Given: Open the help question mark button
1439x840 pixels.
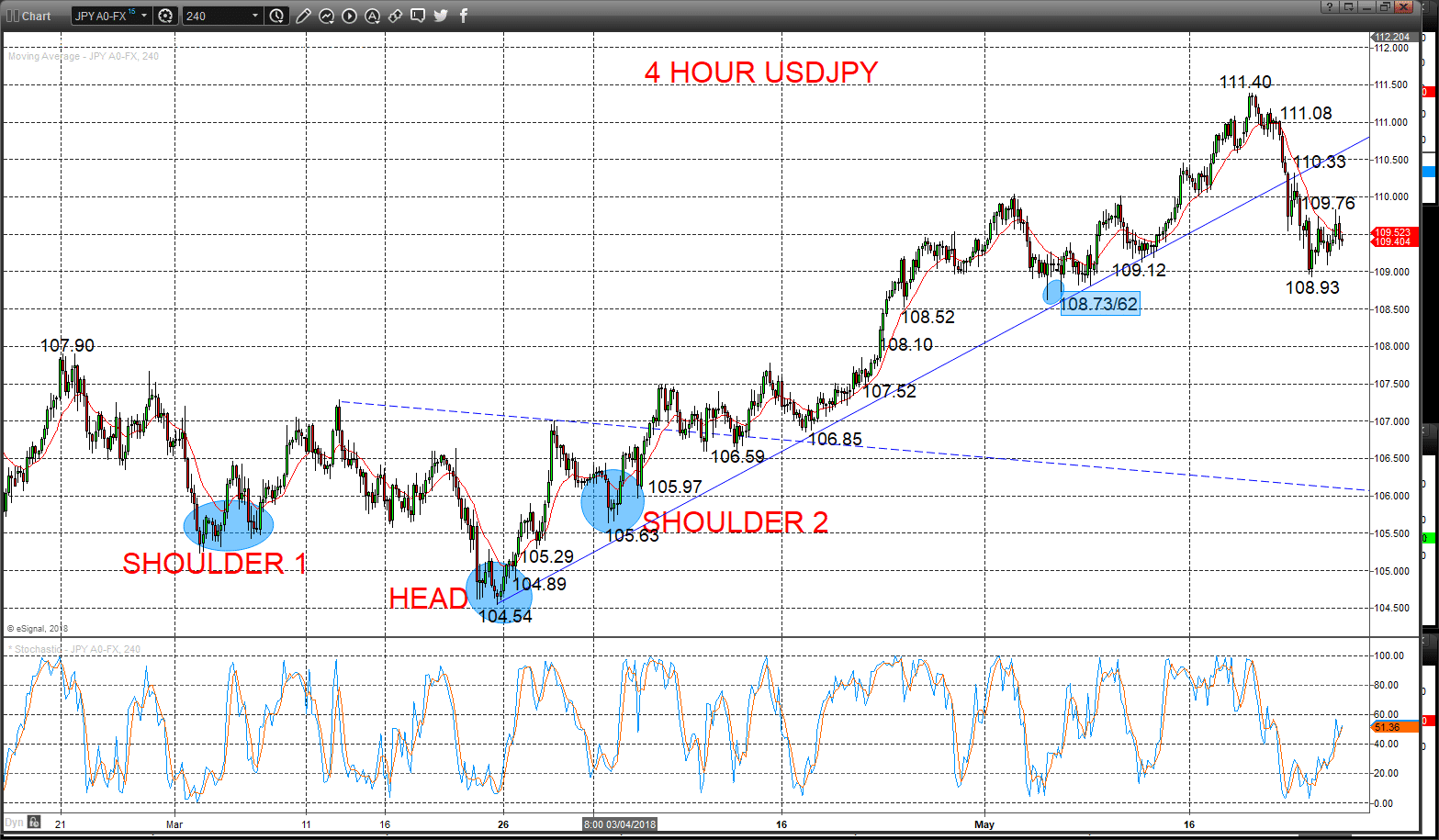Looking at the screenshot, I should coord(1329,6).
